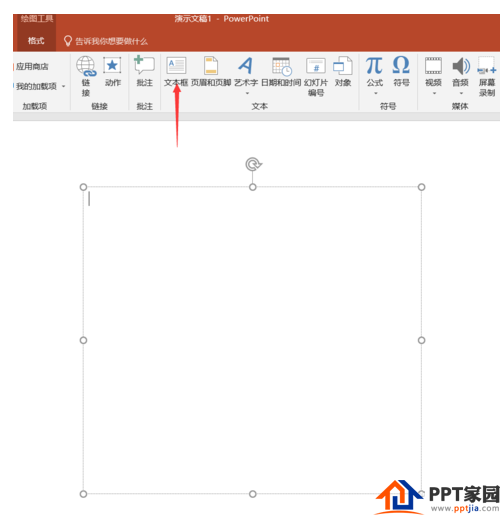Click the Tell me what you want search box
Screen dimensions: 500x515
(x=105, y=41)
